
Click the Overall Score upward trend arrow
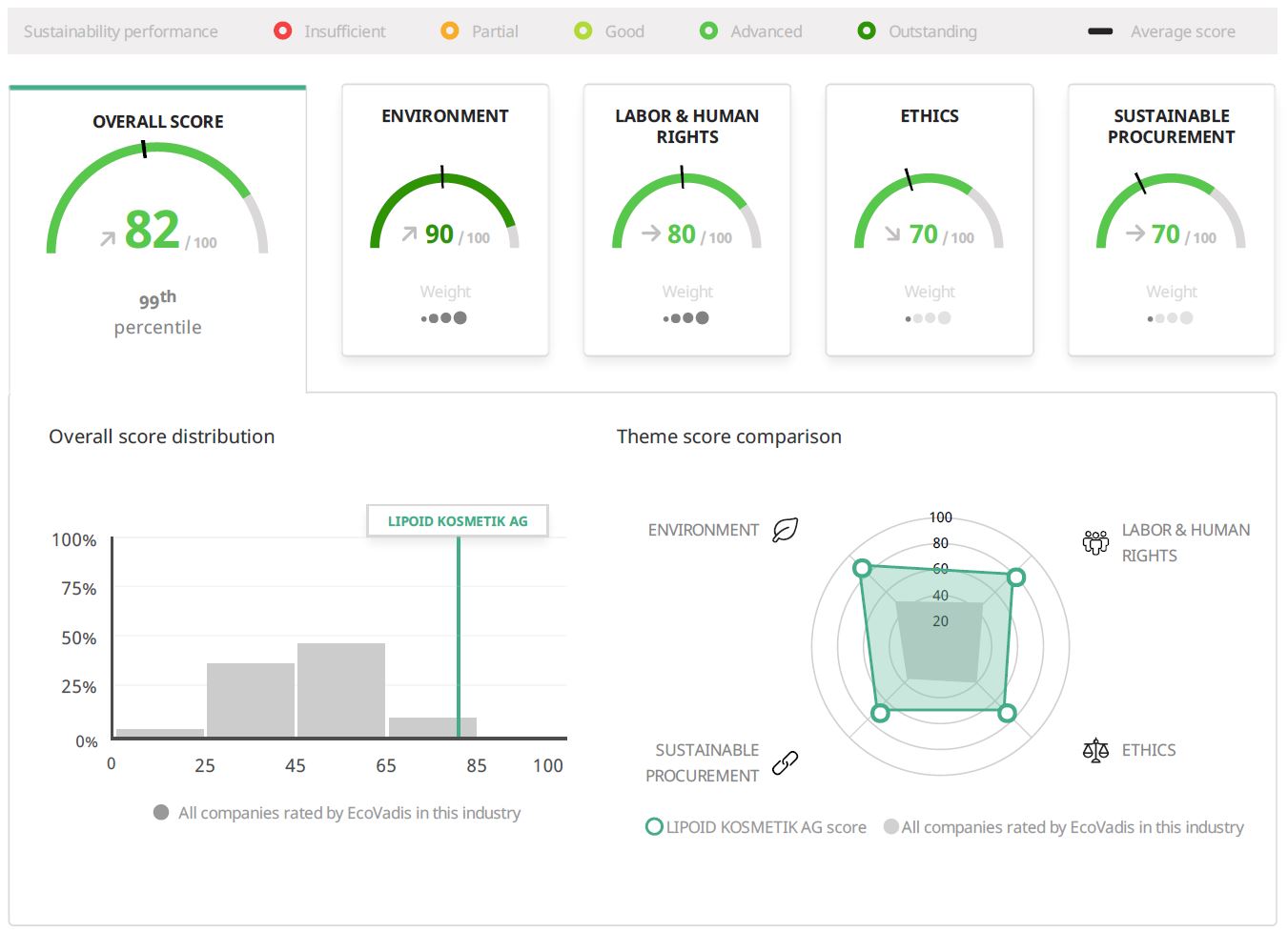(108, 239)
